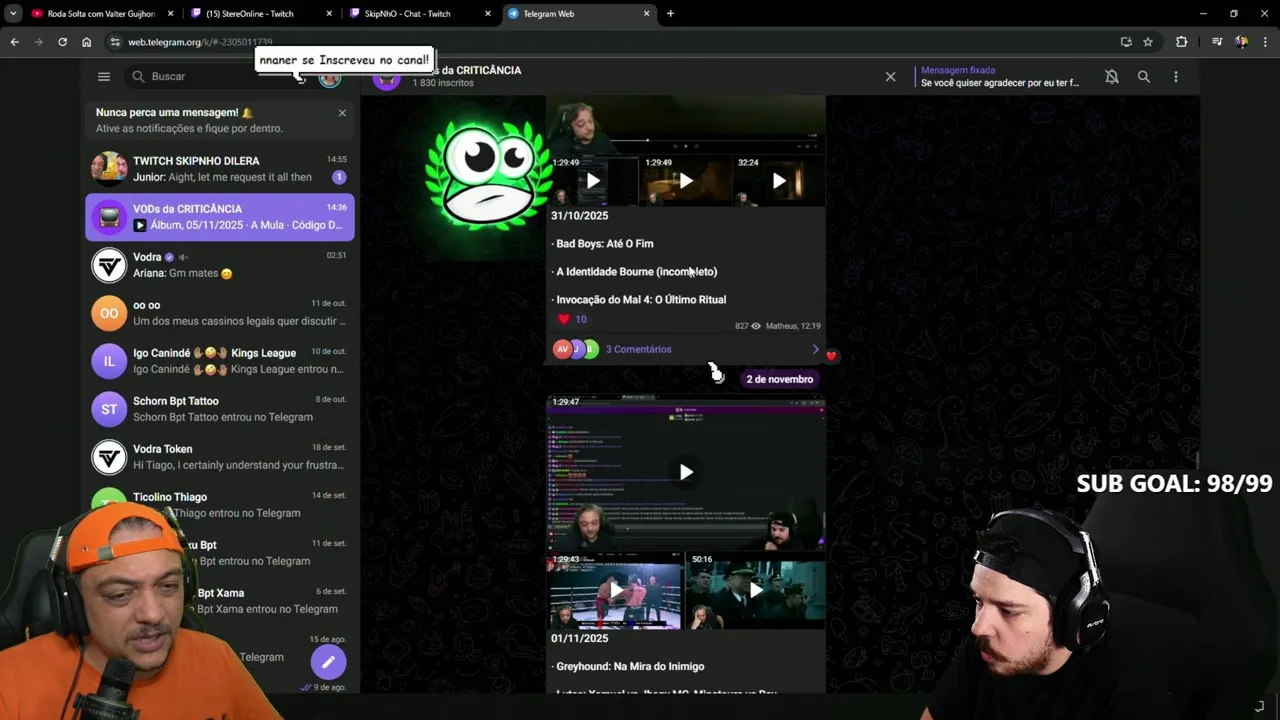The height and width of the screenshot is (720, 1280).
Task: Search inside the channel via the magnifier icon
Action: [x=1144, y=76]
